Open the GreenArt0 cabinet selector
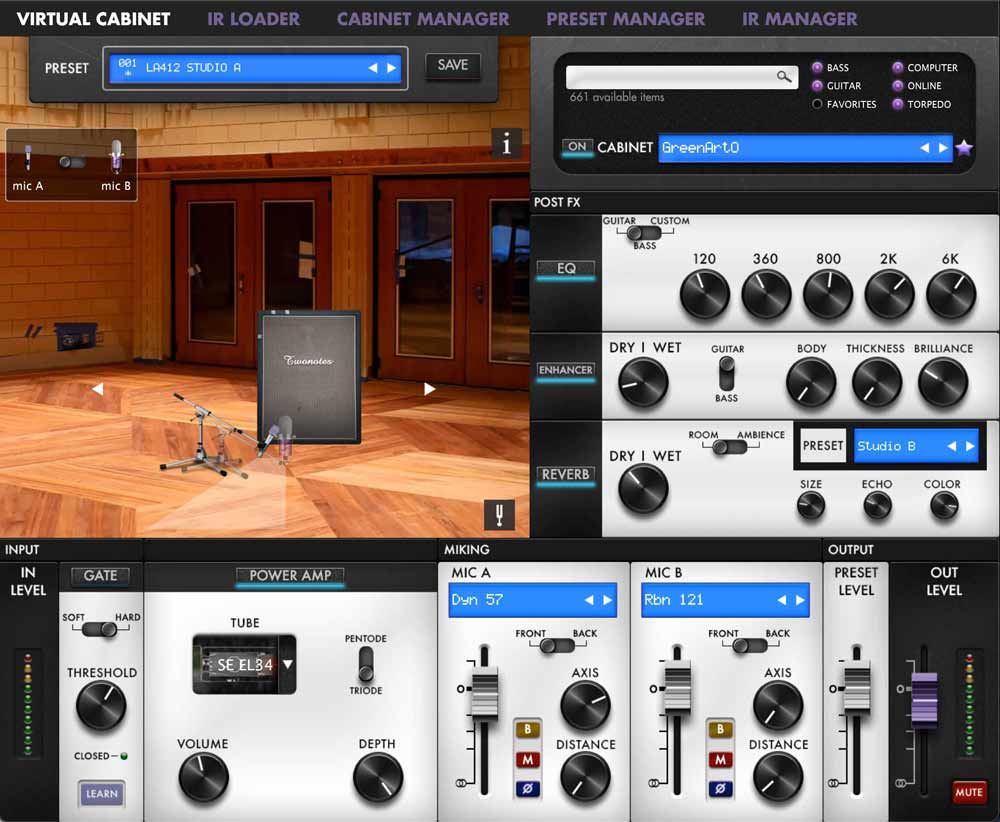The width and height of the screenshot is (1000, 822). [x=805, y=148]
